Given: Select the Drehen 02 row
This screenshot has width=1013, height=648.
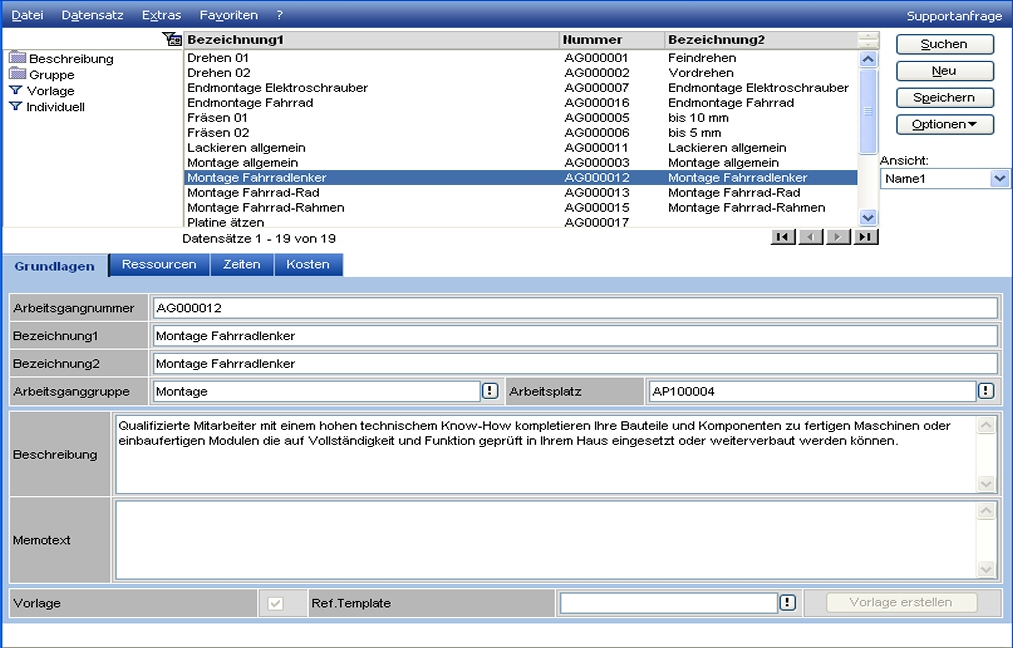Looking at the screenshot, I should pyautogui.click(x=521, y=72).
